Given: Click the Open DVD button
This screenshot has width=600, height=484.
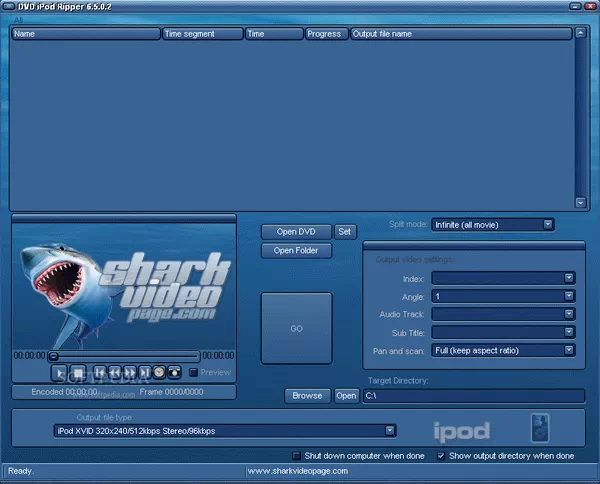Looking at the screenshot, I should pos(296,232).
